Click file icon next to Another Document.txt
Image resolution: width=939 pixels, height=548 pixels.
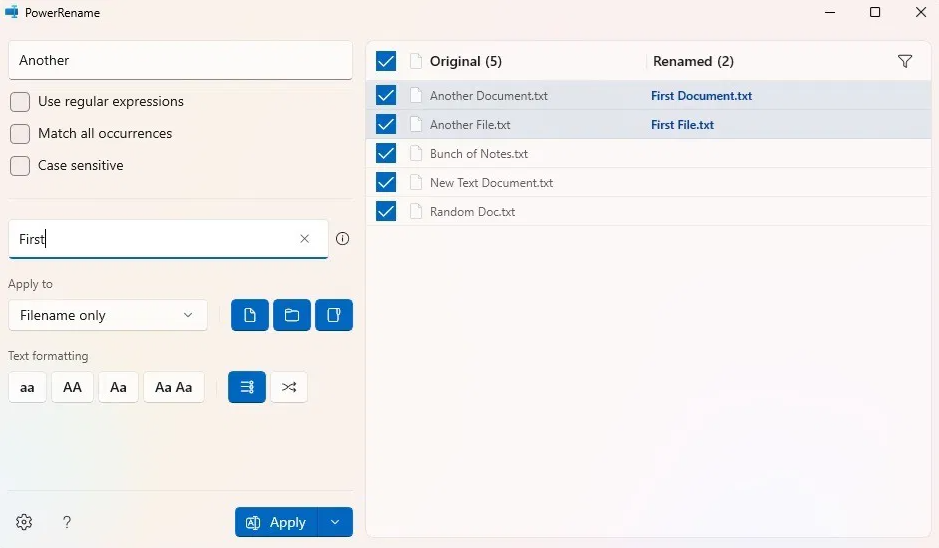click(x=416, y=95)
